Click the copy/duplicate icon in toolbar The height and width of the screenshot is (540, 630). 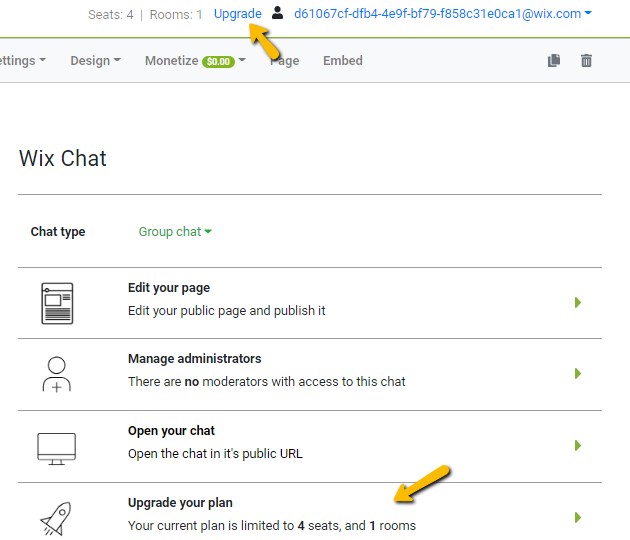click(554, 61)
